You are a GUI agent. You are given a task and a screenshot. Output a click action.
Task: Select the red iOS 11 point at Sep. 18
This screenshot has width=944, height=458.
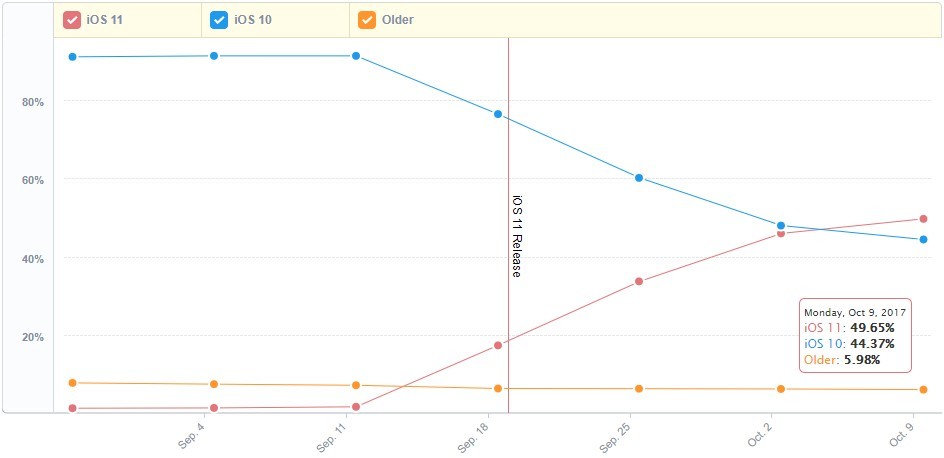(x=498, y=345)
